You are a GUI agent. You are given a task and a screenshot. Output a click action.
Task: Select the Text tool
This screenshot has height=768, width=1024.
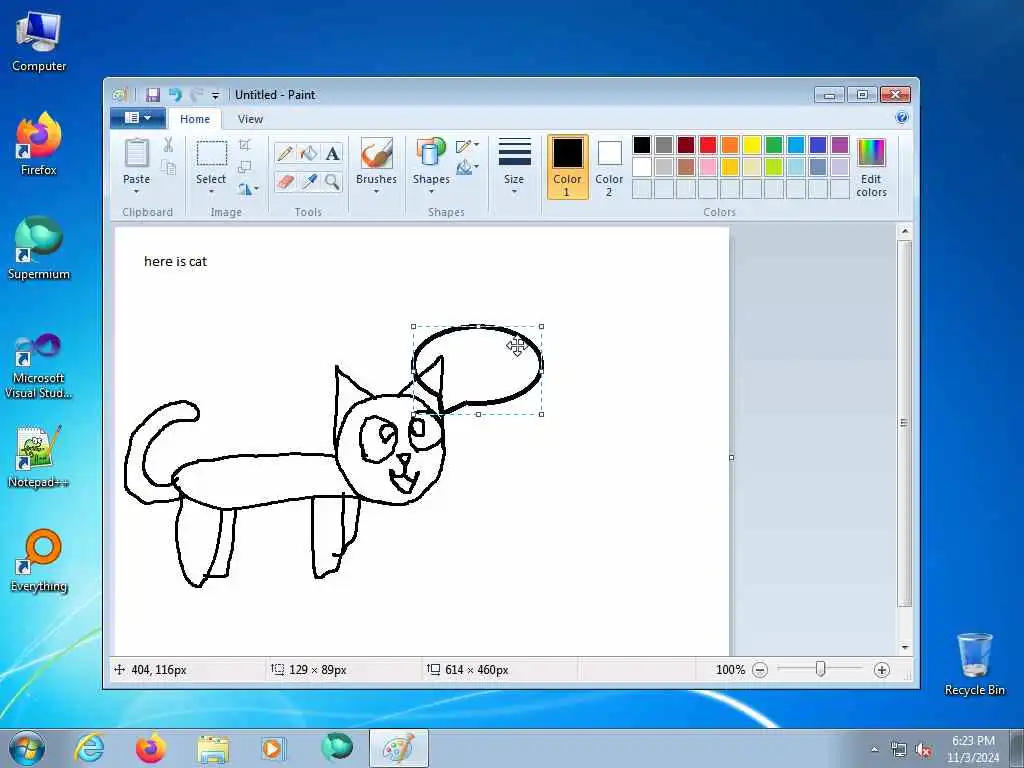click(332, 153)
